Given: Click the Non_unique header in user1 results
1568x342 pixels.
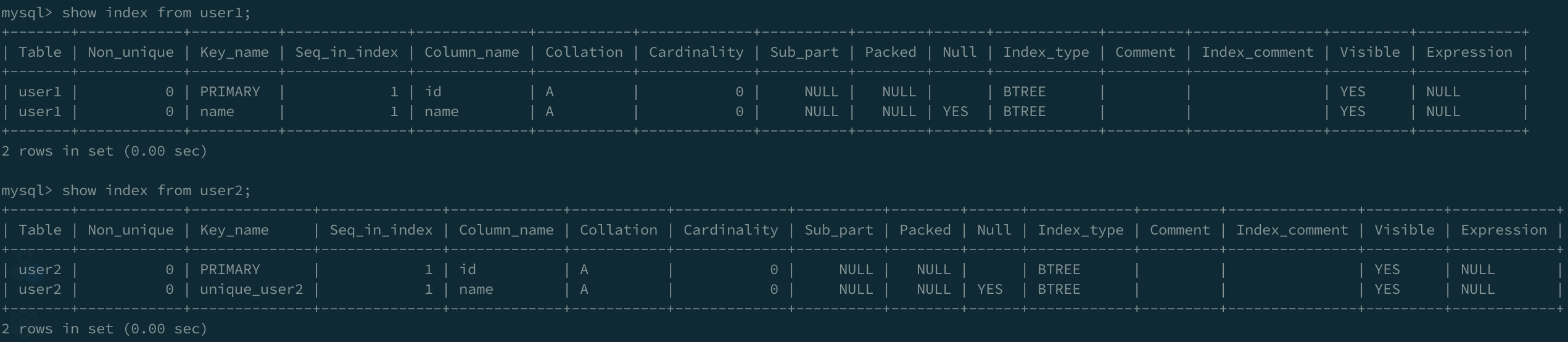Looking at the screenshot, I should pyautogui.click(x=130, y=52).
